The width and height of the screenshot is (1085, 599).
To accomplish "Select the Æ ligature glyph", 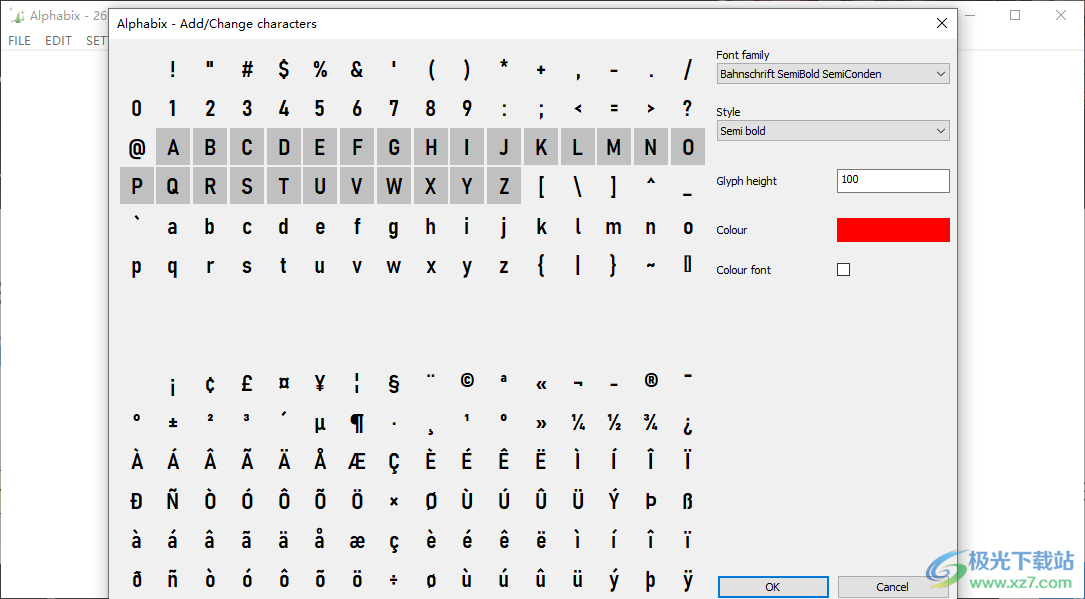I will point(357,460).
